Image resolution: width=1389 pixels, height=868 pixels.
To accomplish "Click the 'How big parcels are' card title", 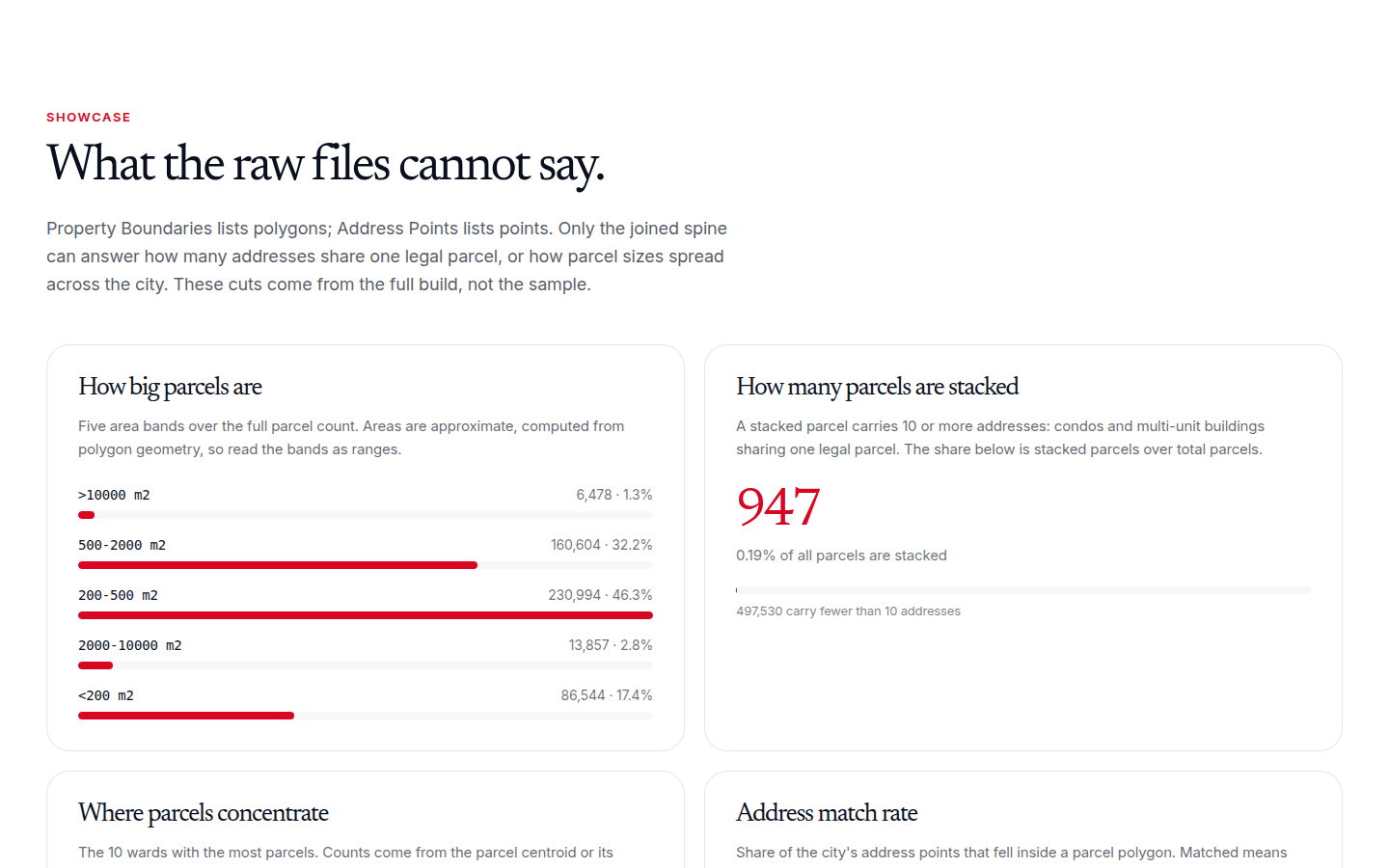I will [x=170, y=387].
